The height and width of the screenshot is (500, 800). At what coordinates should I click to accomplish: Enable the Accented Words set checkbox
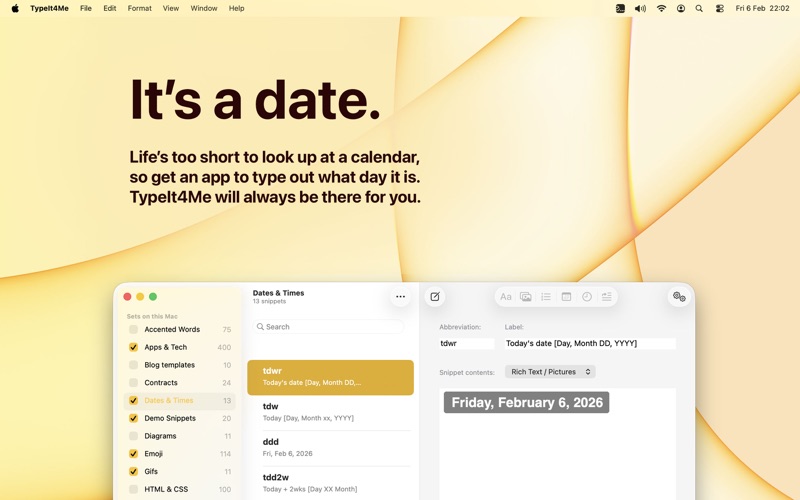(x=133, y=330)
